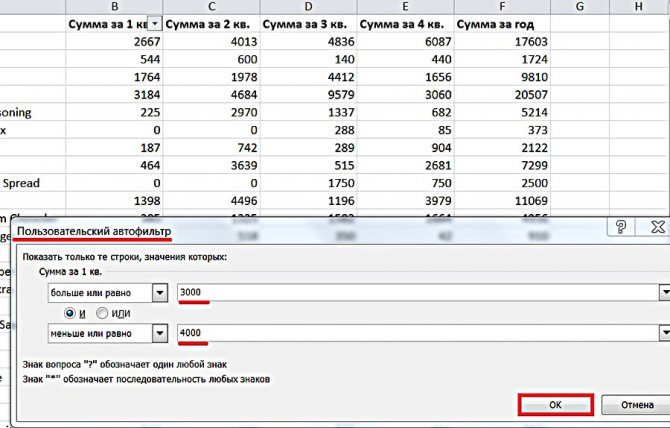670x428 pixels.
Task: Select cell with value 2500
Action: 502,183
